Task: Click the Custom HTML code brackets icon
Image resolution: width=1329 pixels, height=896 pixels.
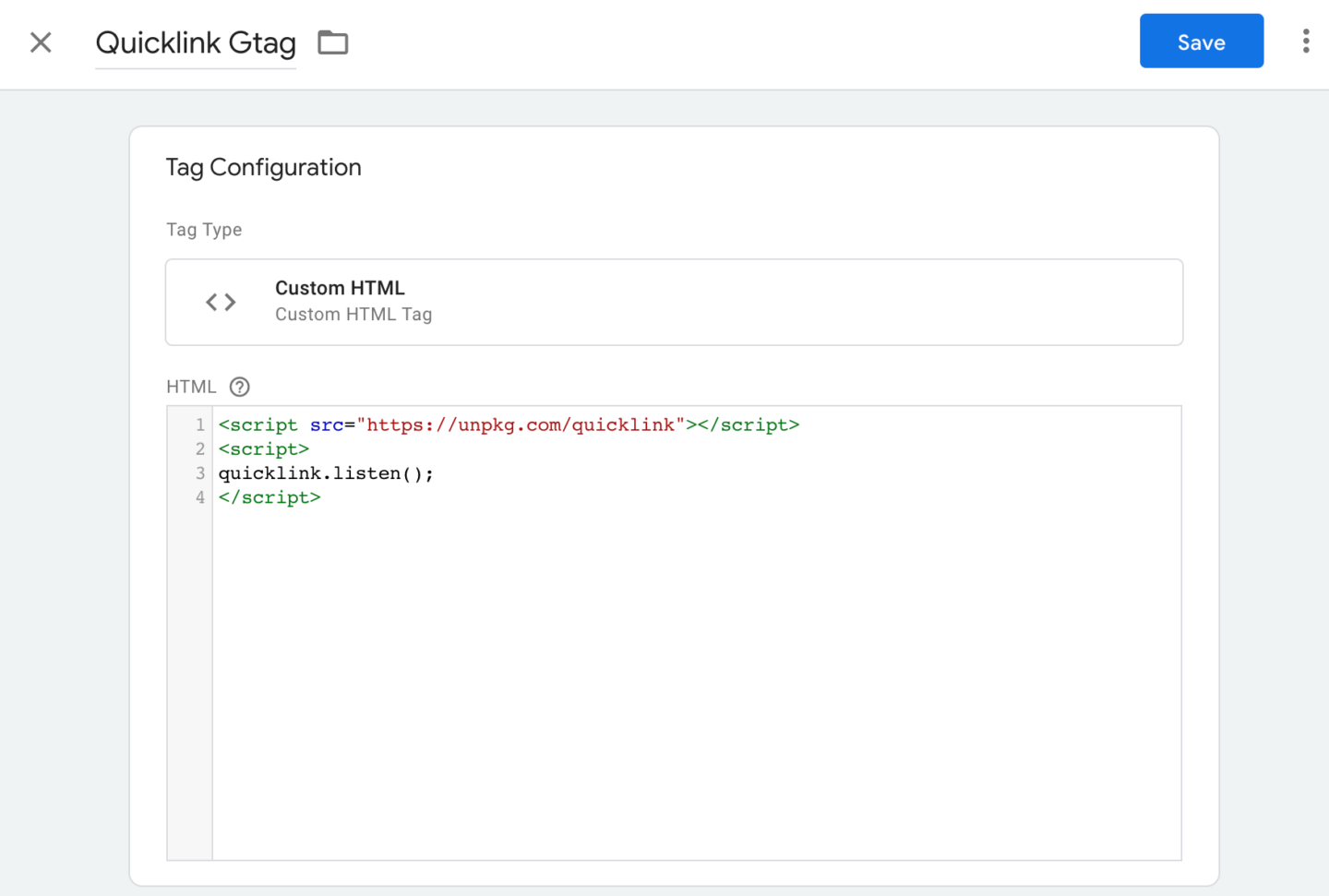Action: pyautogui.click(x=221, y=302)
